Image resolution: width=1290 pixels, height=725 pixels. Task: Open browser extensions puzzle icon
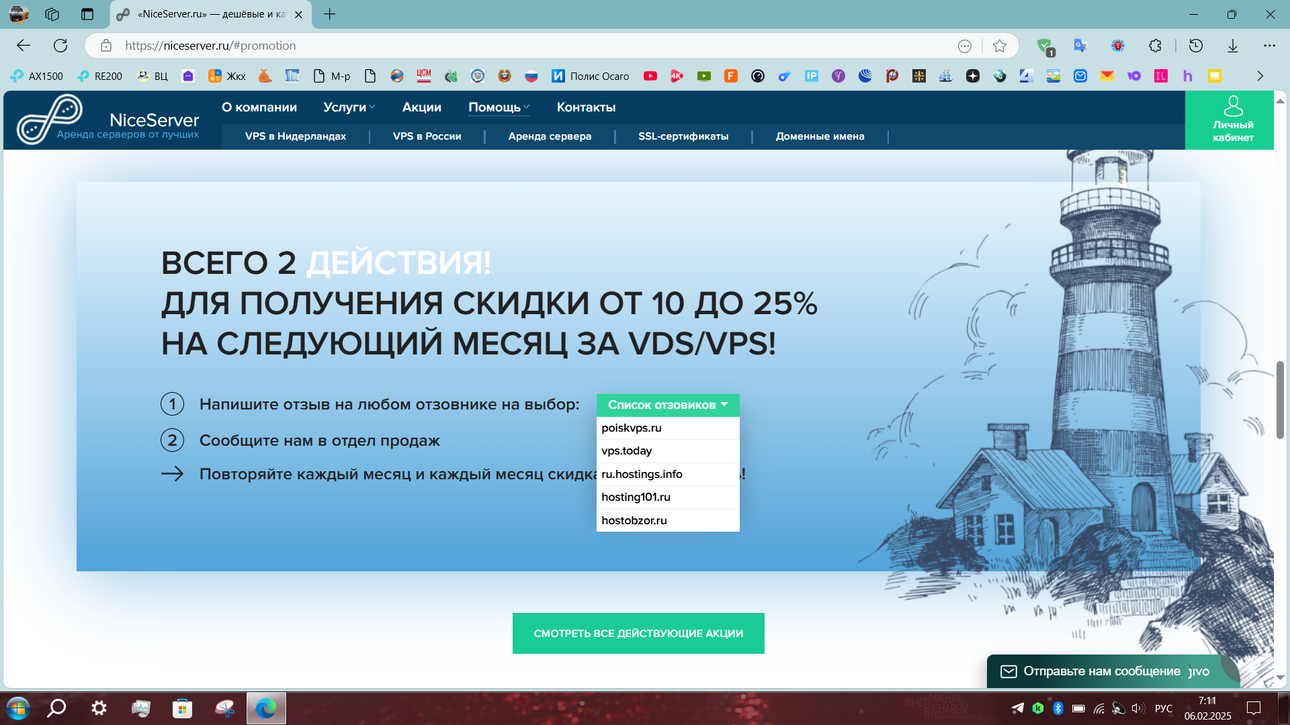coord(1155,46)
